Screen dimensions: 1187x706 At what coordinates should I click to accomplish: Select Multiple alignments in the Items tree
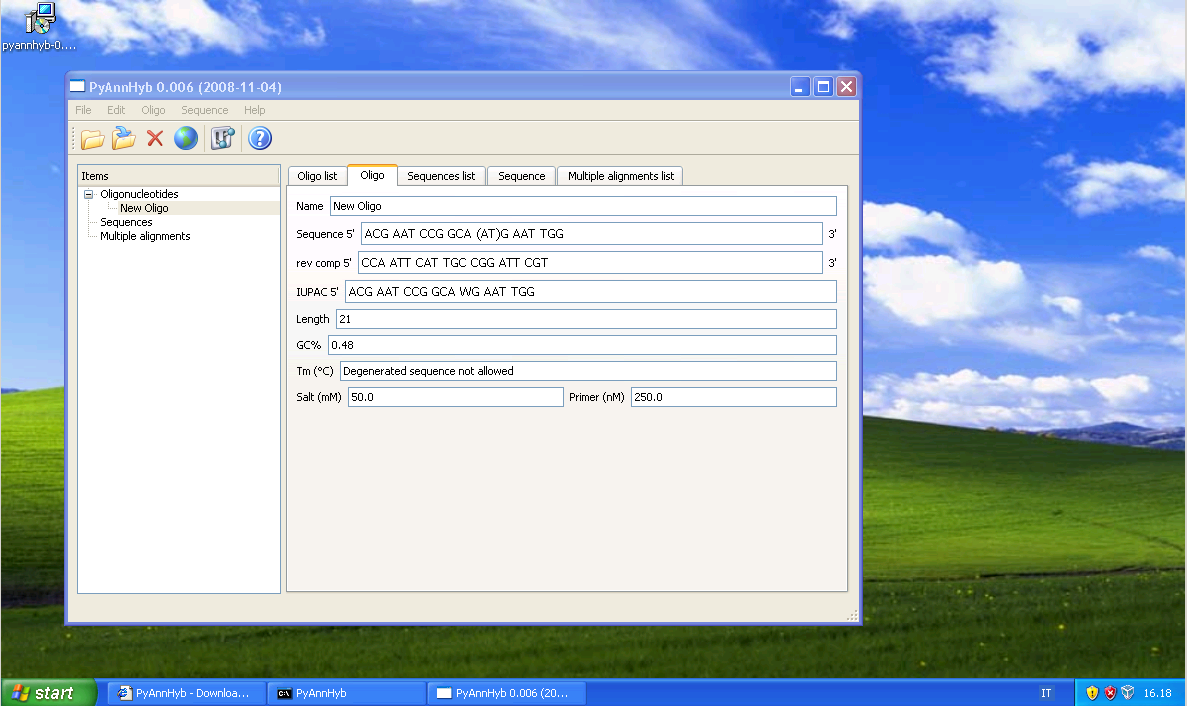[x=145, y=236]
